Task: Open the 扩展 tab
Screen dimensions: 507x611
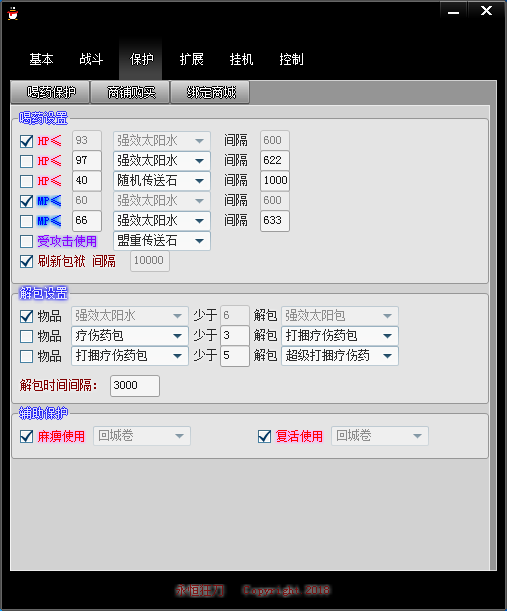Action: tap(191, 59)
